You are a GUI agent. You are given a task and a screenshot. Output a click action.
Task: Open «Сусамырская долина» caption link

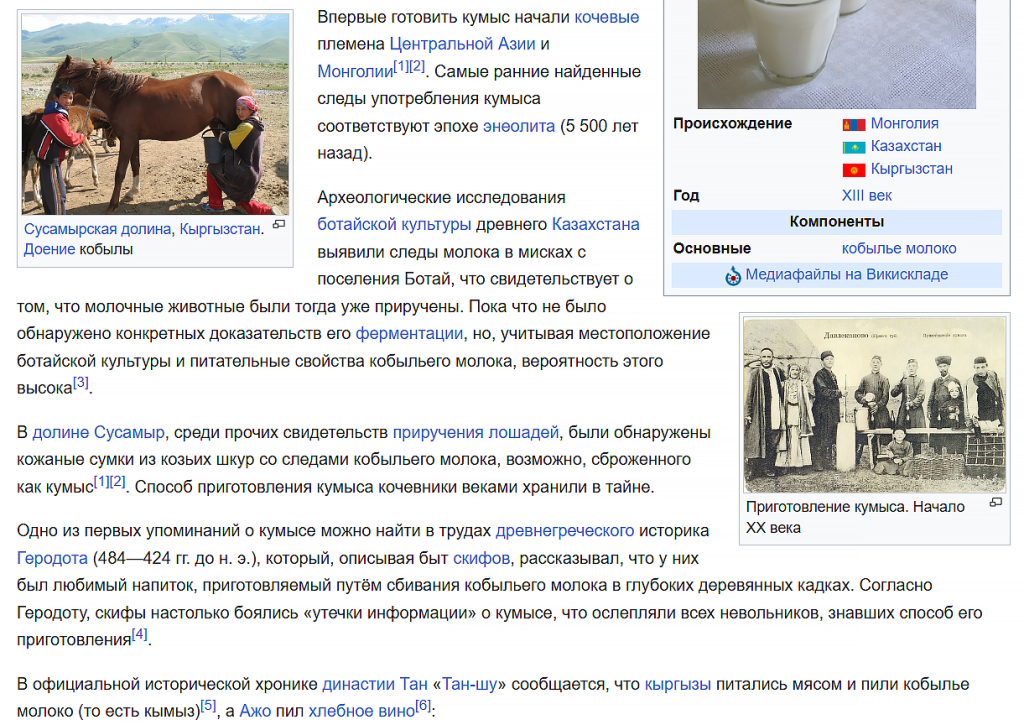click(x=98, y=229)
